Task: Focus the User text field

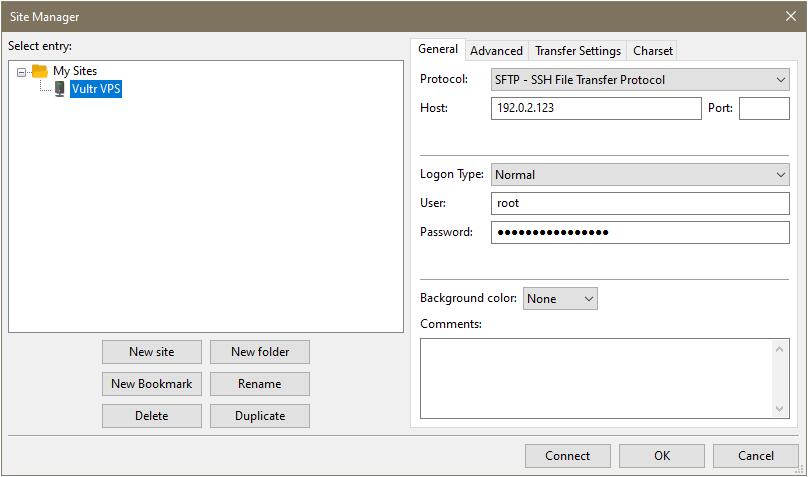Action: click(640, 203)
